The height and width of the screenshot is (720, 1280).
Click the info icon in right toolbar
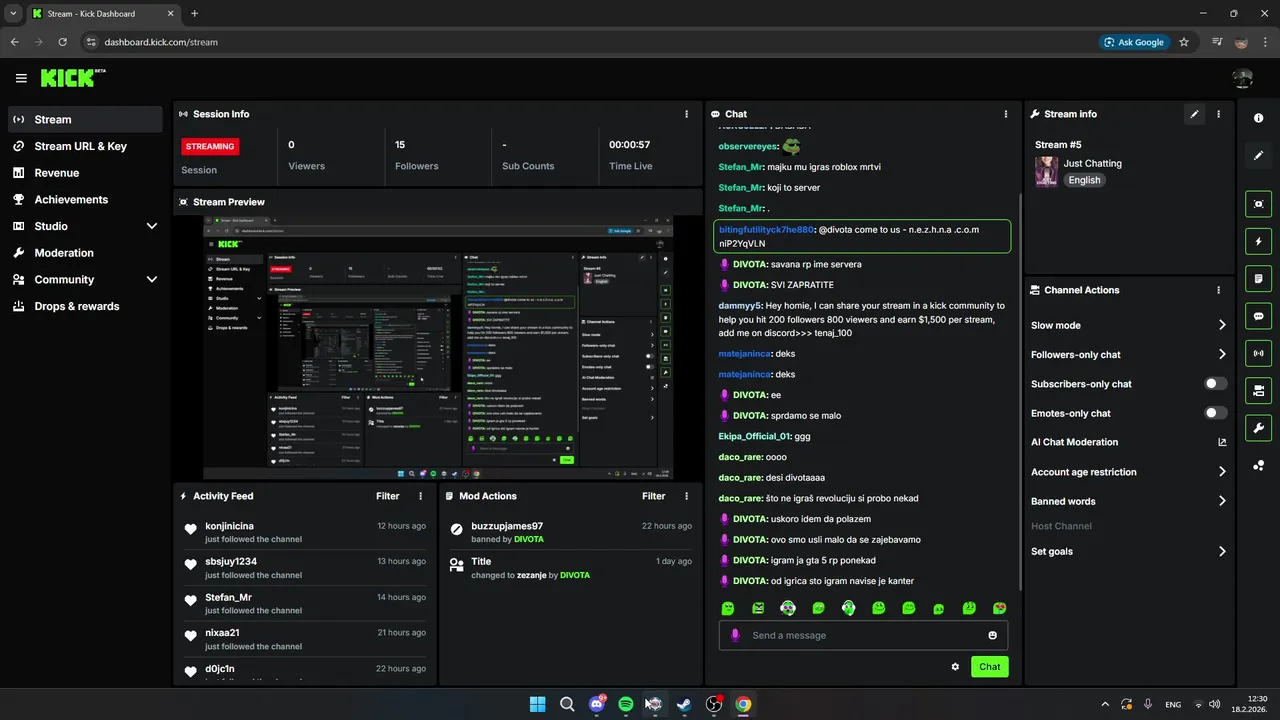[1258, 118]
